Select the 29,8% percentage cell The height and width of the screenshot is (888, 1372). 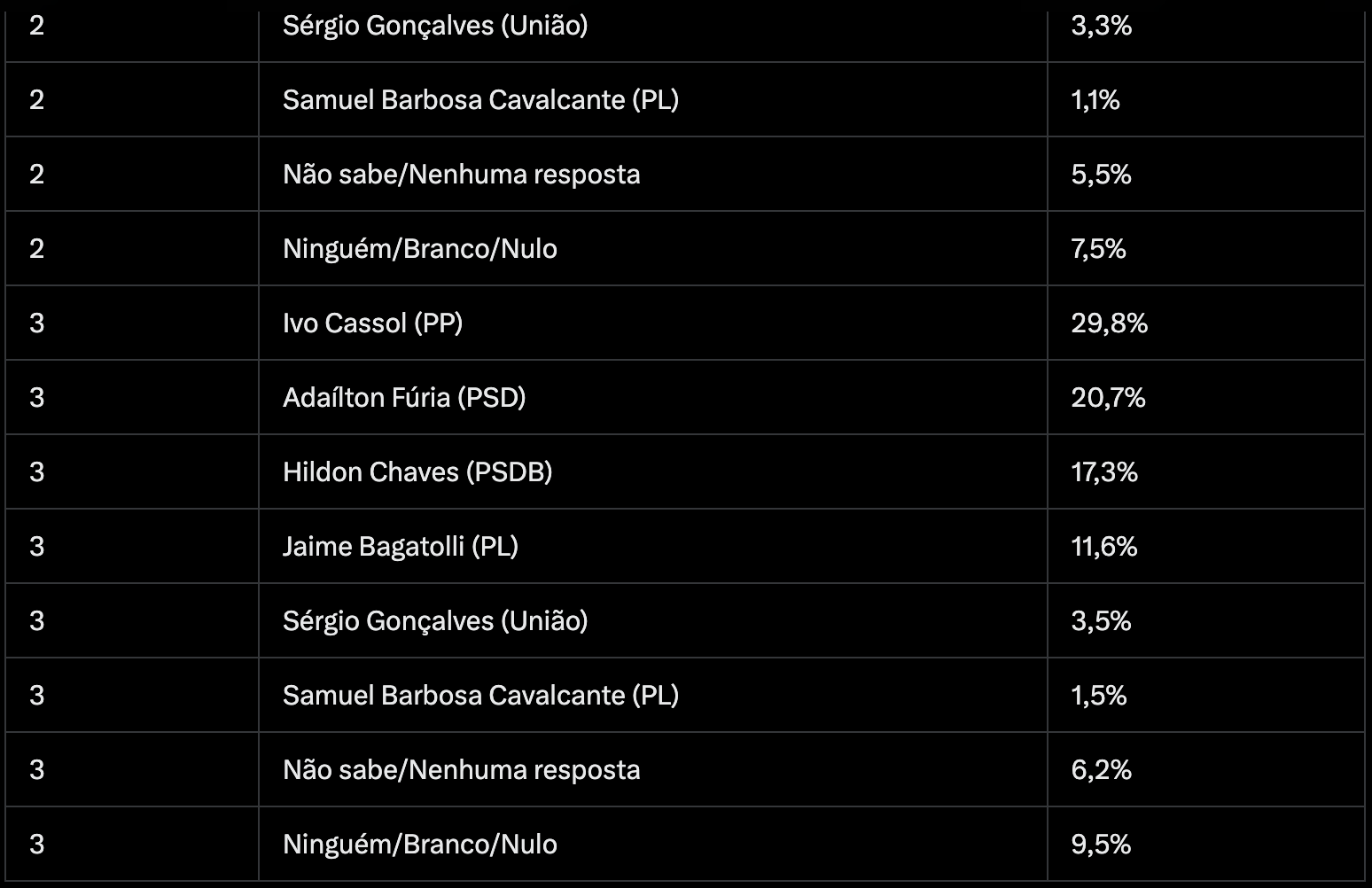1109,323
